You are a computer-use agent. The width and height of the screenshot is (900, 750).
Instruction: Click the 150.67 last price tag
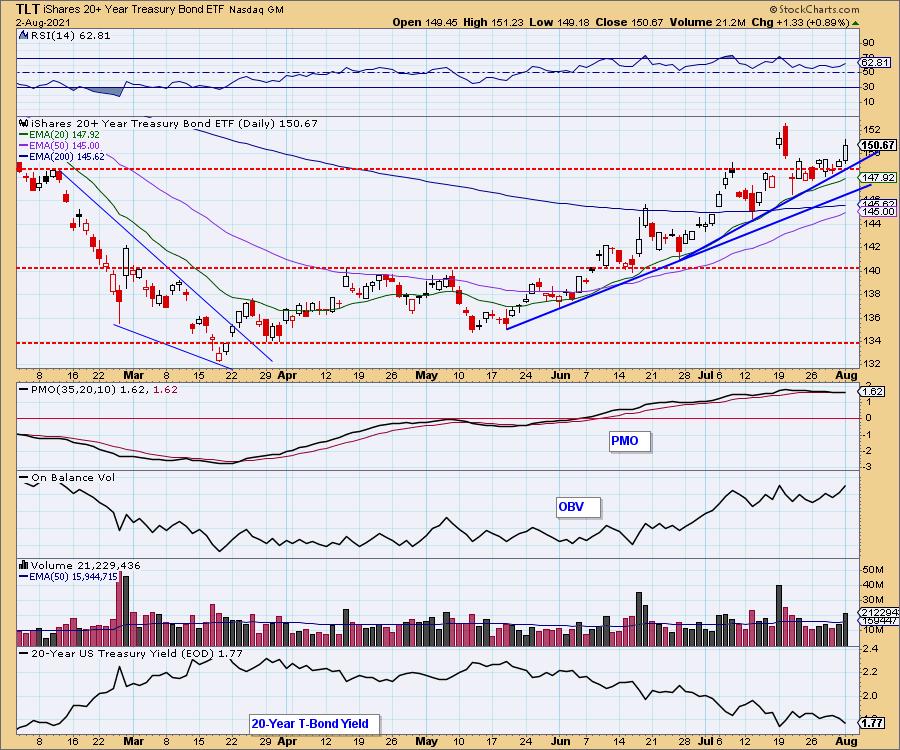tap(878, 145)
